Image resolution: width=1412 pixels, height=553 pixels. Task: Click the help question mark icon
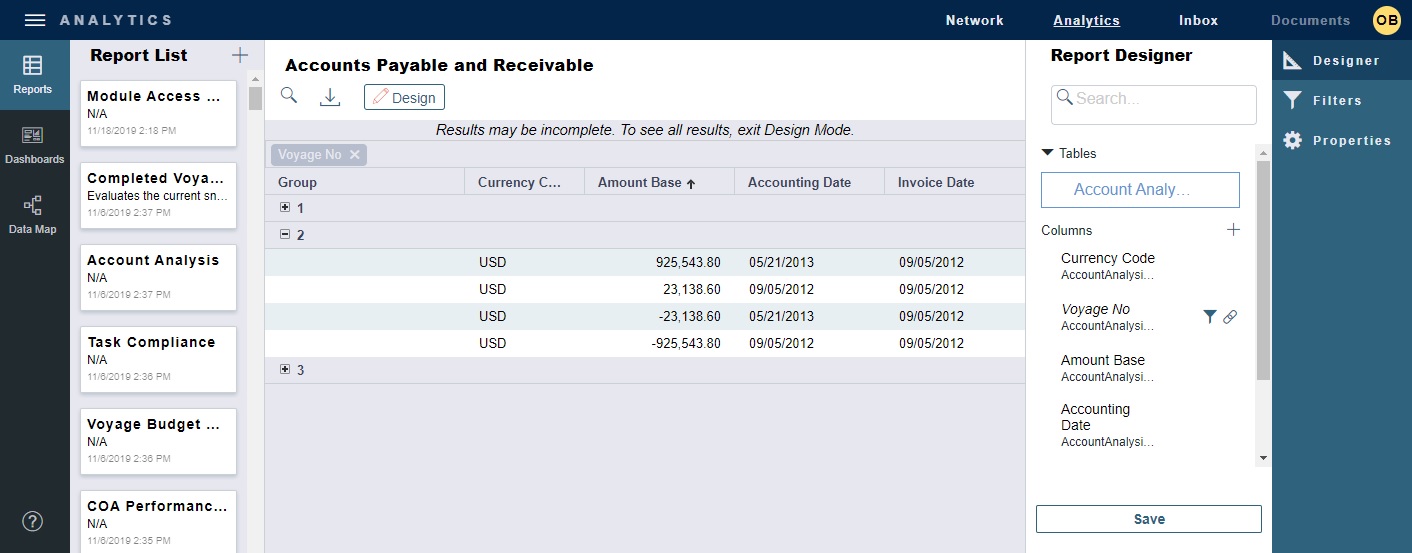click(x=33, y=521)
